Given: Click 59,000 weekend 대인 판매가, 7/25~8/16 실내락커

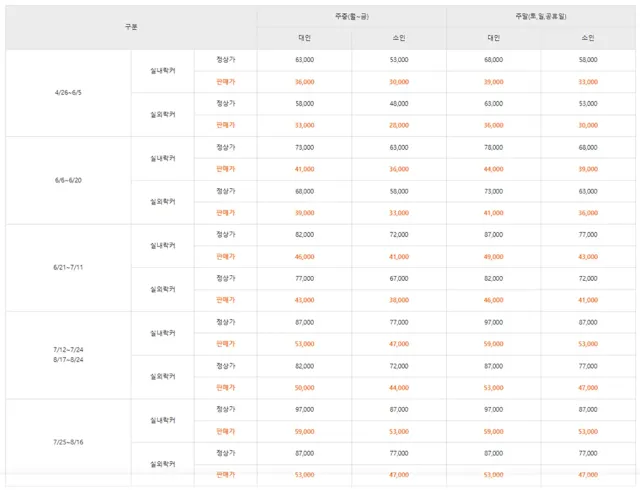Looking at the screenshot, I should (x=493, y=432).
